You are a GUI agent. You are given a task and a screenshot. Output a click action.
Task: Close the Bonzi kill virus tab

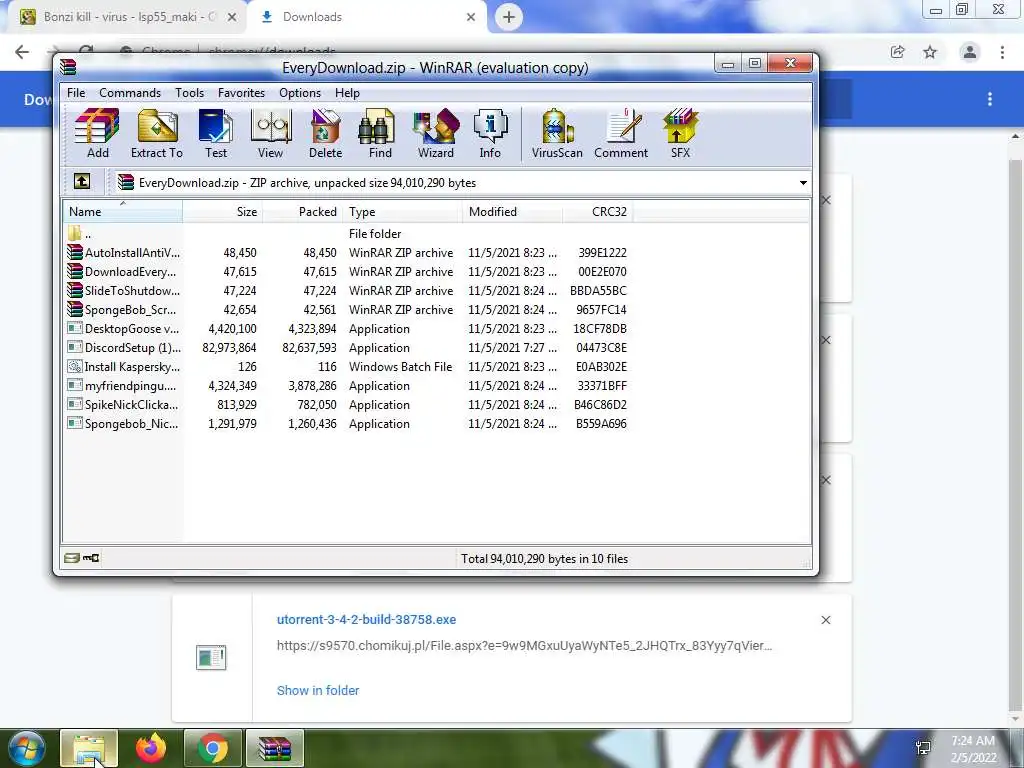tap(232, 17)
